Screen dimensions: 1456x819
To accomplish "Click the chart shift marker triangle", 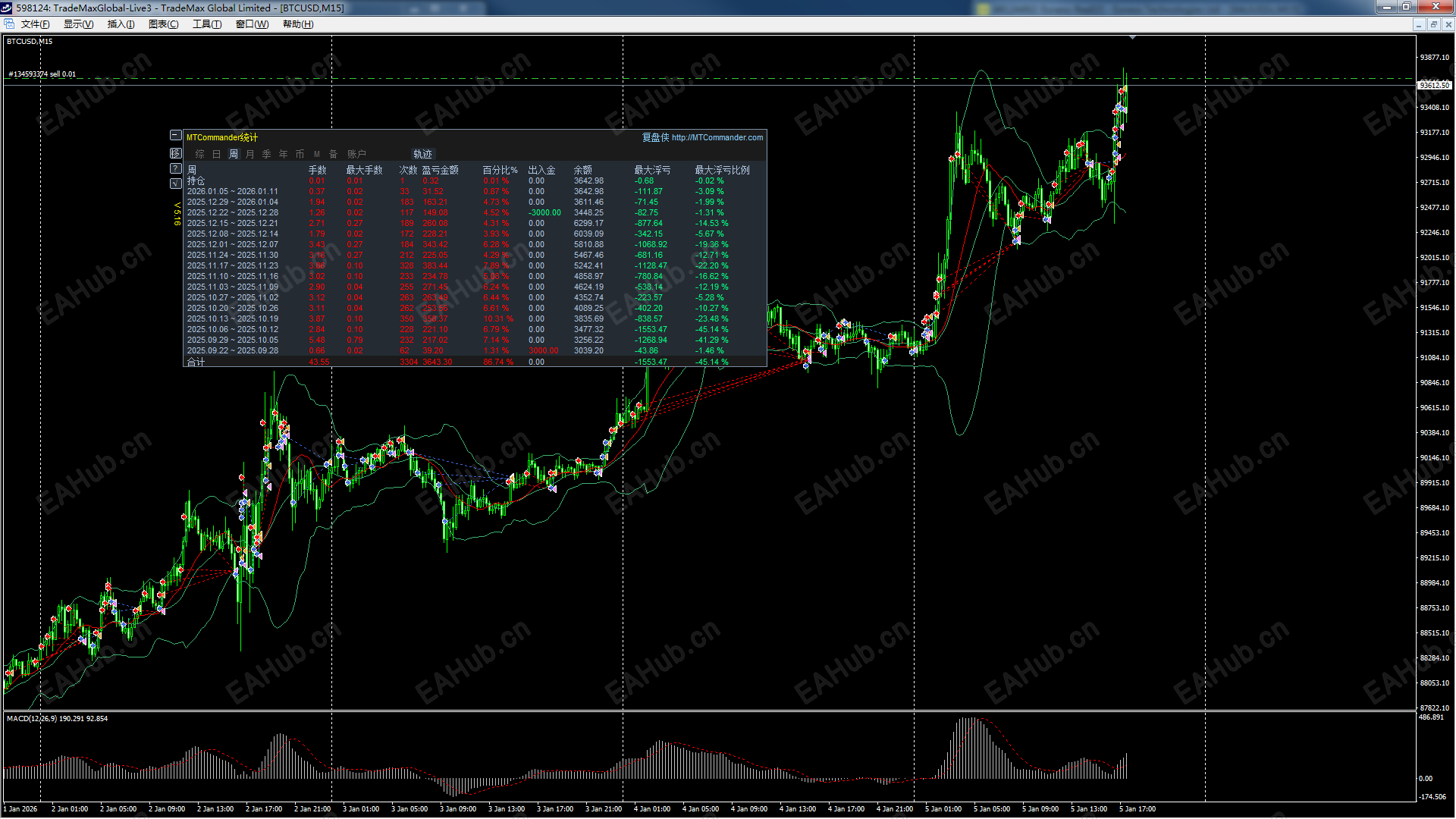I will coord(1132,37).
